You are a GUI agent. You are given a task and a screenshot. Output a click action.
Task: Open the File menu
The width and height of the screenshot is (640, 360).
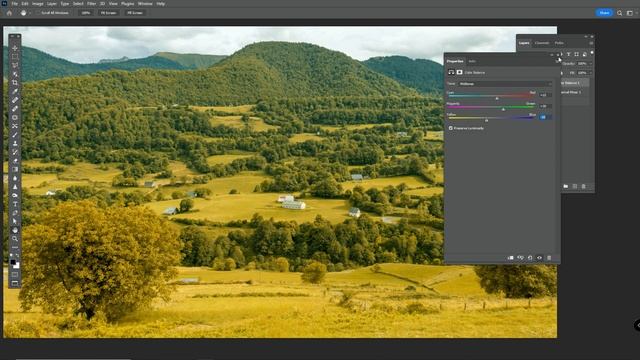(x=14, y=4)
